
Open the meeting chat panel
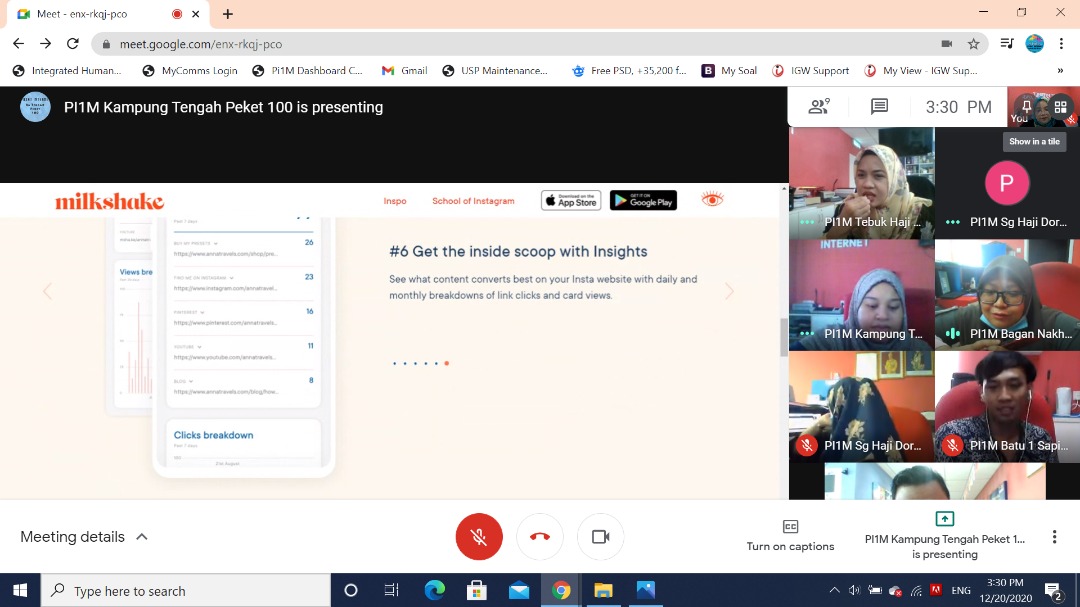pyautogui.click(x=879, y=107)
